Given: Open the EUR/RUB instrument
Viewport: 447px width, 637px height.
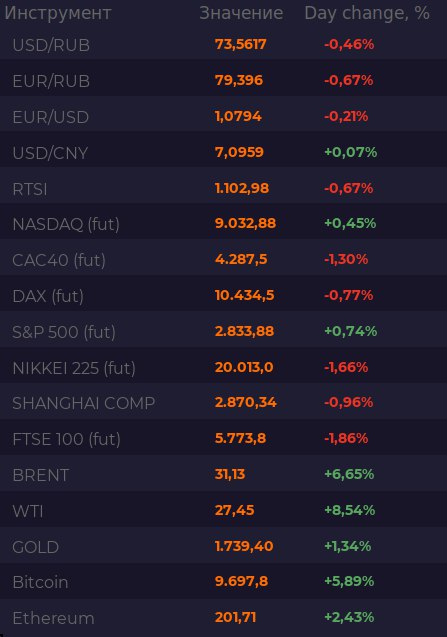Looking at the screenshot, I should (x=224, y=80).
